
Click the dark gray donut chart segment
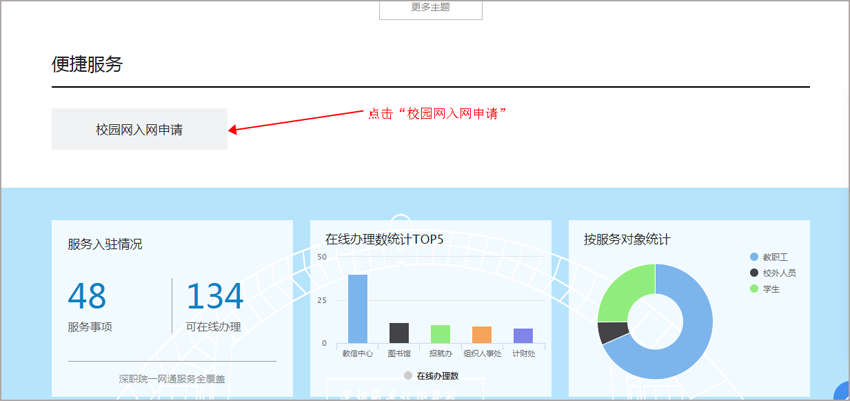611,333
